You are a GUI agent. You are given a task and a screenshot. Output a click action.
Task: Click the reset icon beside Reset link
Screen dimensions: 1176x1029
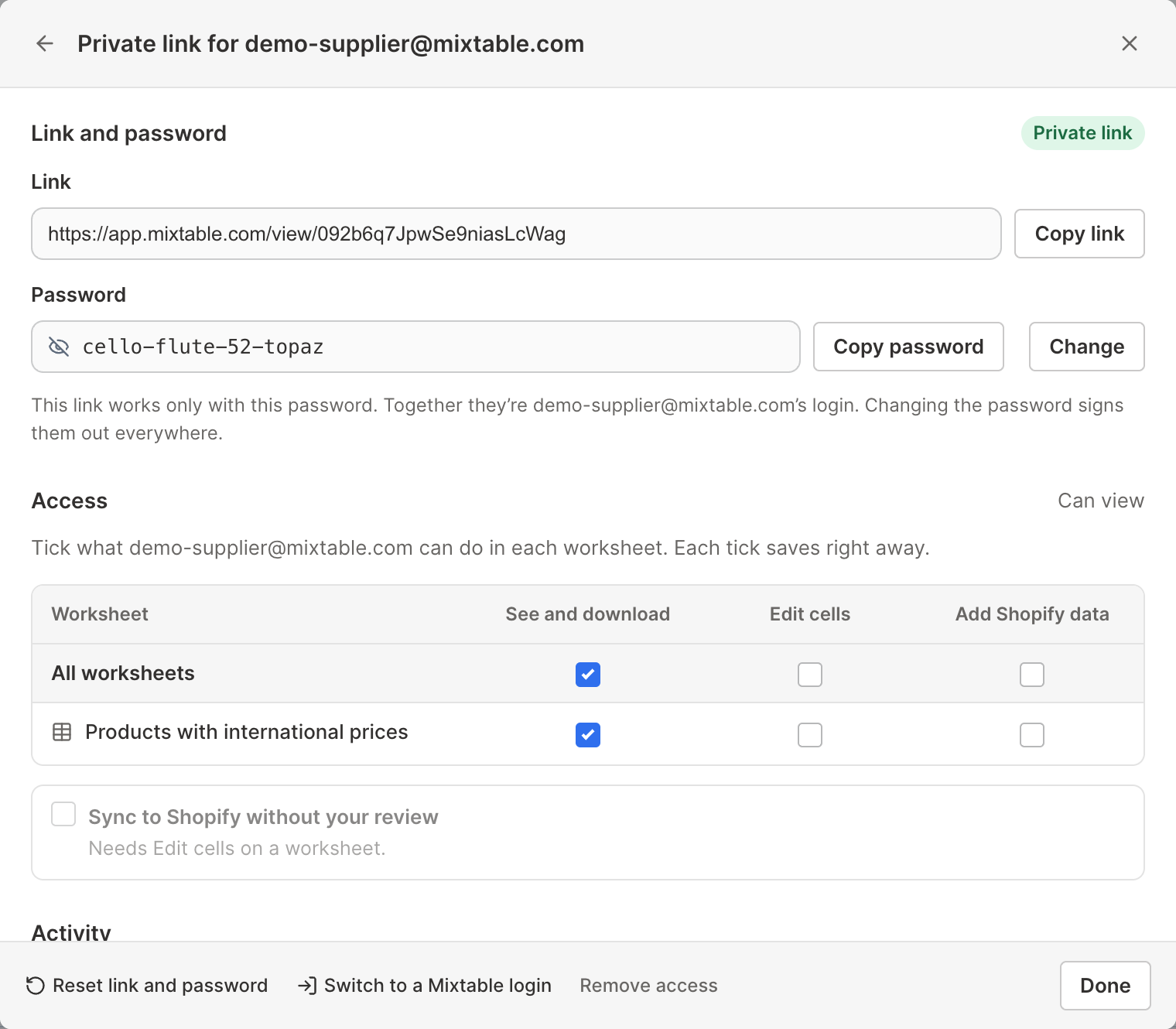coord(36,986)
